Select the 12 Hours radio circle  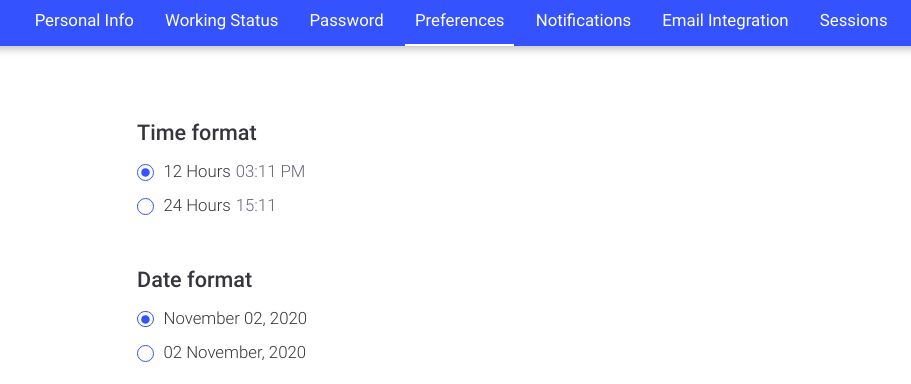[145, 173]
